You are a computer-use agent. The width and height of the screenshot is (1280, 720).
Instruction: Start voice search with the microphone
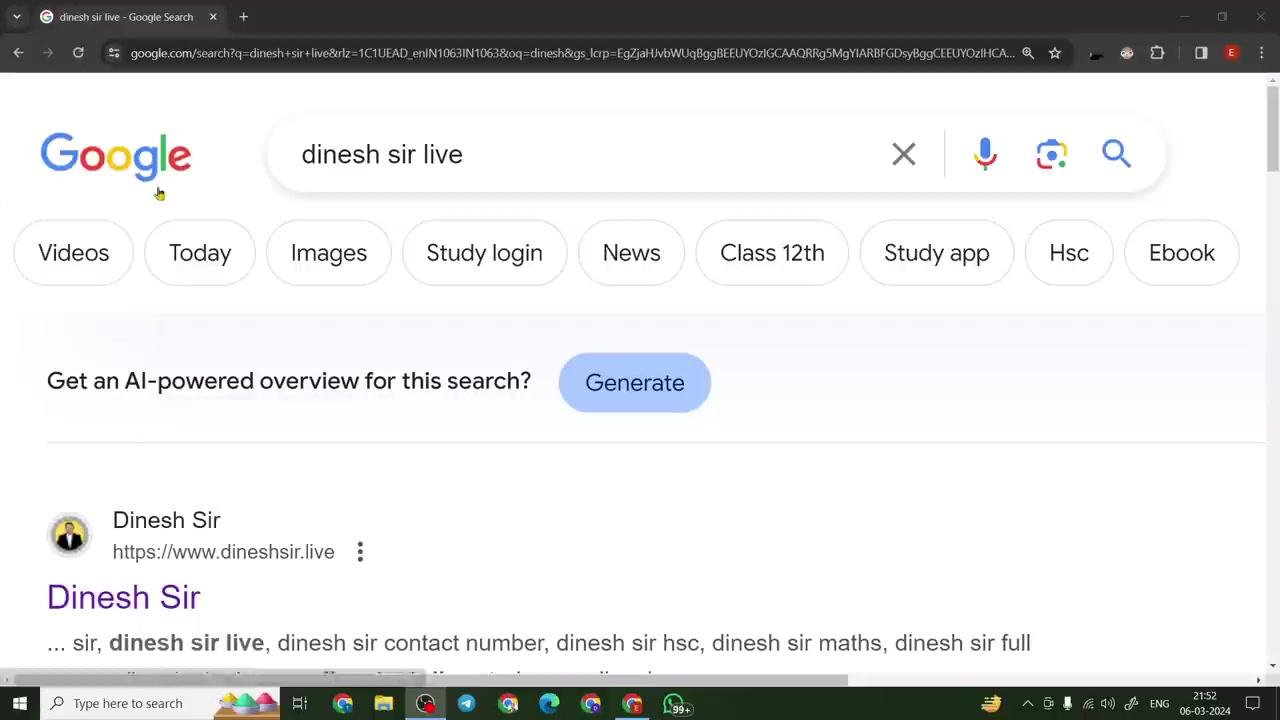tap(985, 154)
